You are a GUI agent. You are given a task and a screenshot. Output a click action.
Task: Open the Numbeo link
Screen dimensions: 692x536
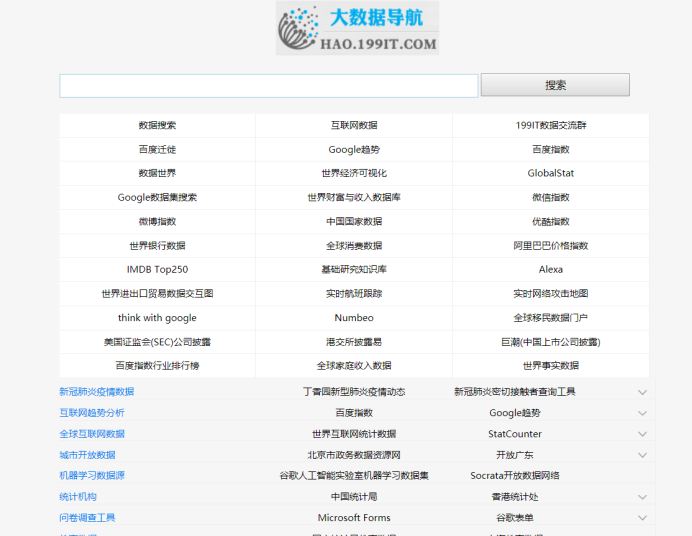click(x=354, y=318)
